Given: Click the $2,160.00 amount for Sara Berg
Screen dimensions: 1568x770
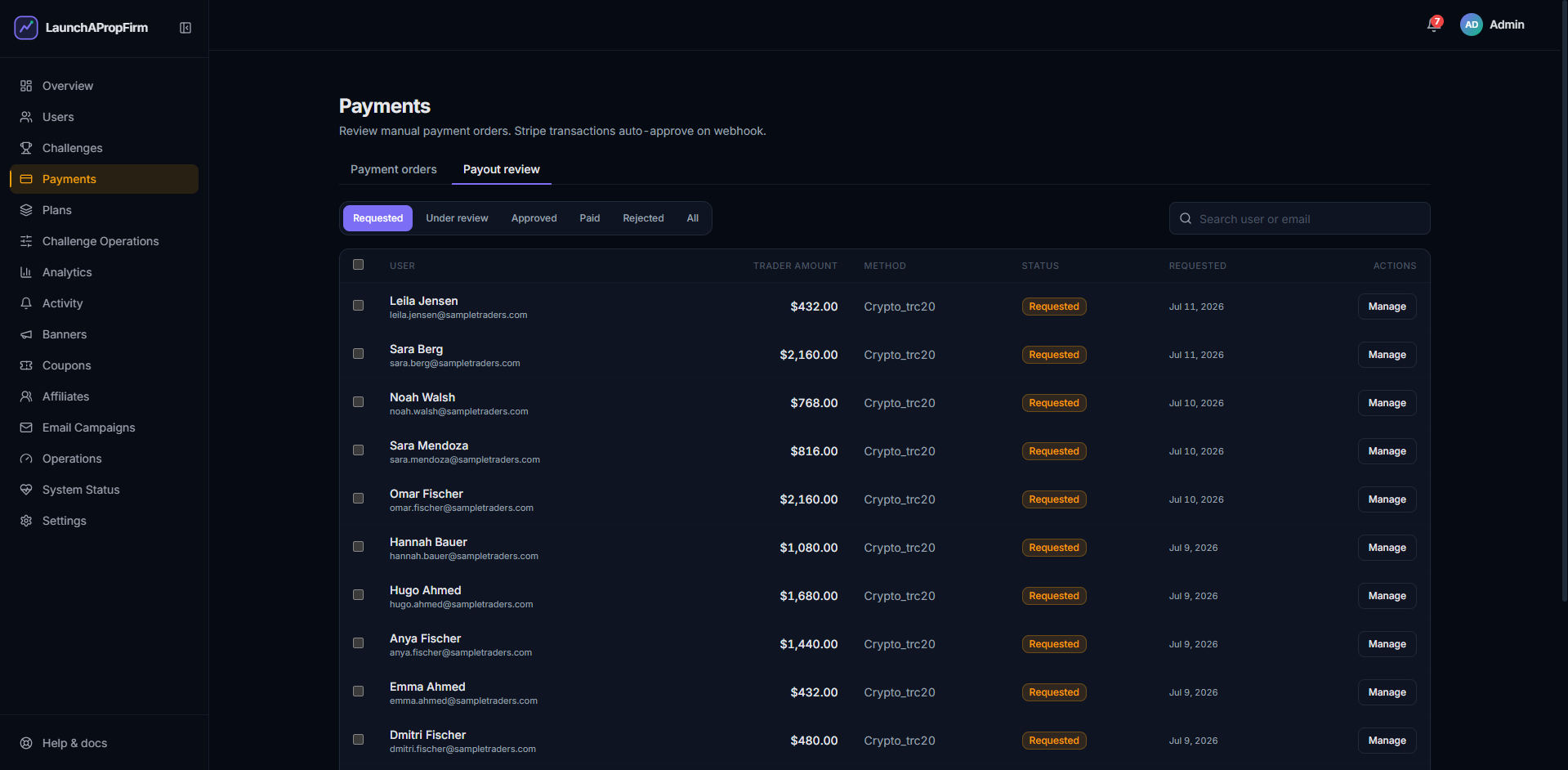Looking at the screenshot, I should click(x=808, y=355).
